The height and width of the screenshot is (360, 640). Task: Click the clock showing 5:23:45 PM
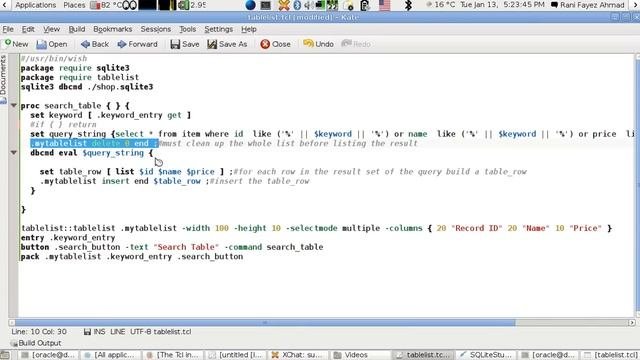(502, 5)
